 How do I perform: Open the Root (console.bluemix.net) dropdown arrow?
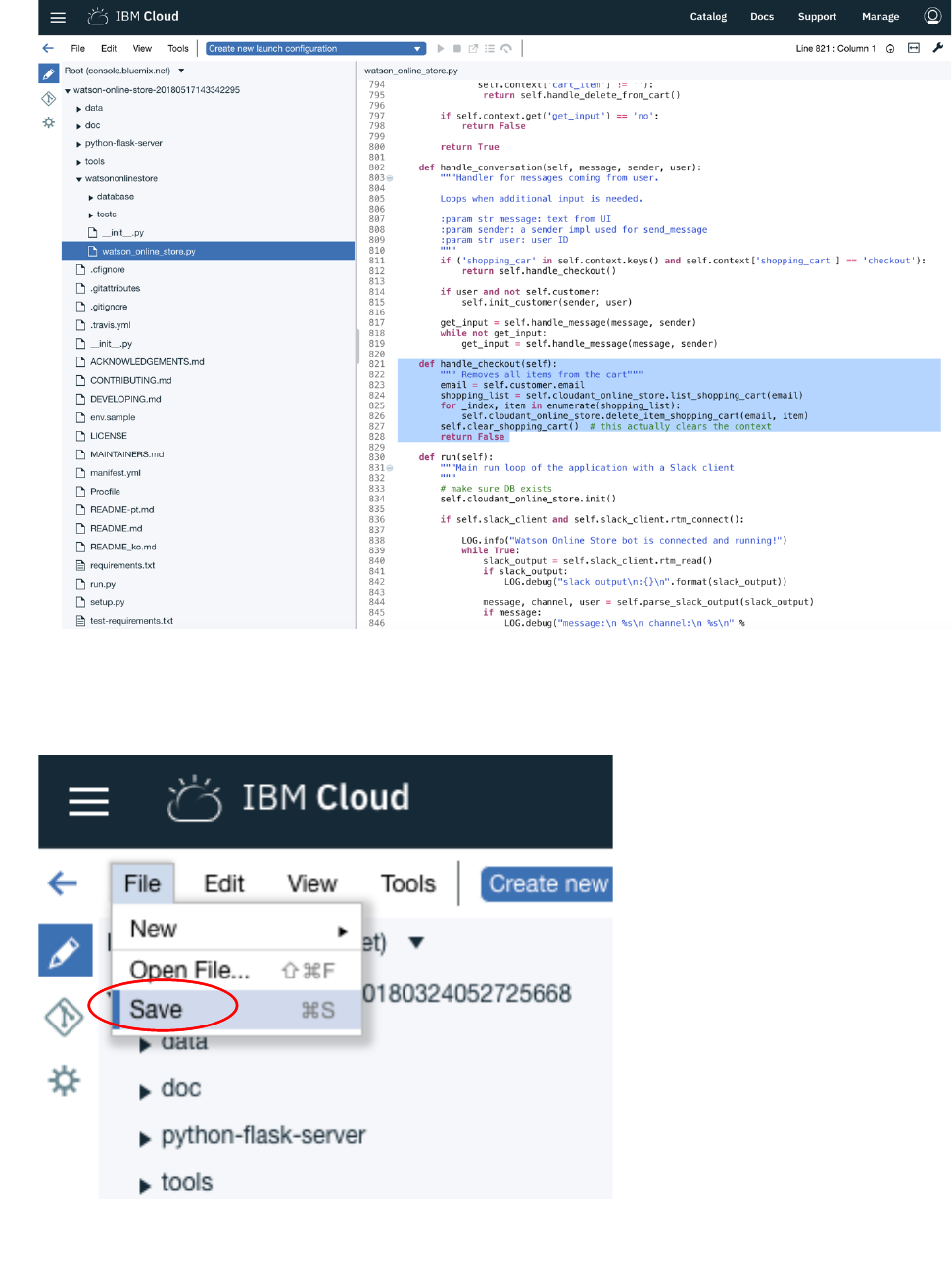point(181,71)
